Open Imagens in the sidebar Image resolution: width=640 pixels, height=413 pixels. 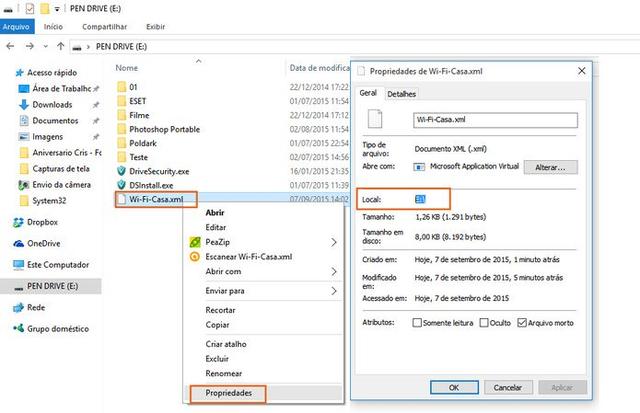48,137
